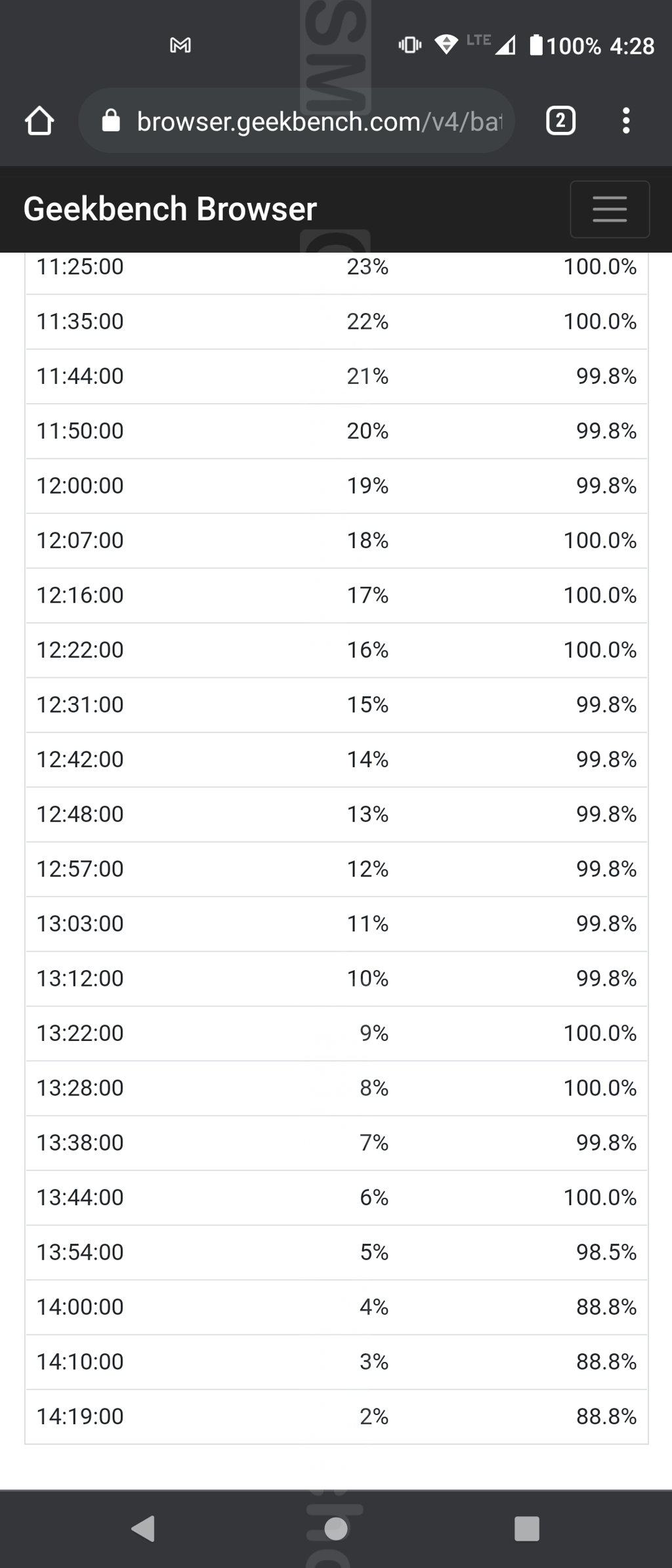Tap the Android back navigation button
This screenshot has height=1568, width=672.
143,1528
